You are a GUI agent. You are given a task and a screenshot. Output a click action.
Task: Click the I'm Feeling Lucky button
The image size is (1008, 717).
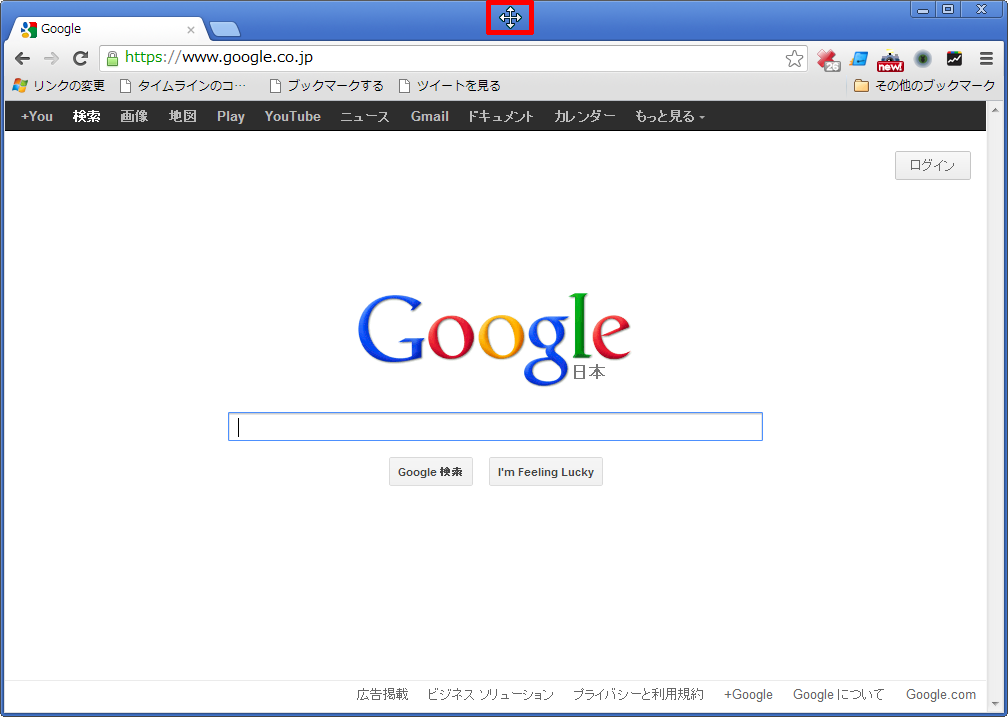click(546, 472)
